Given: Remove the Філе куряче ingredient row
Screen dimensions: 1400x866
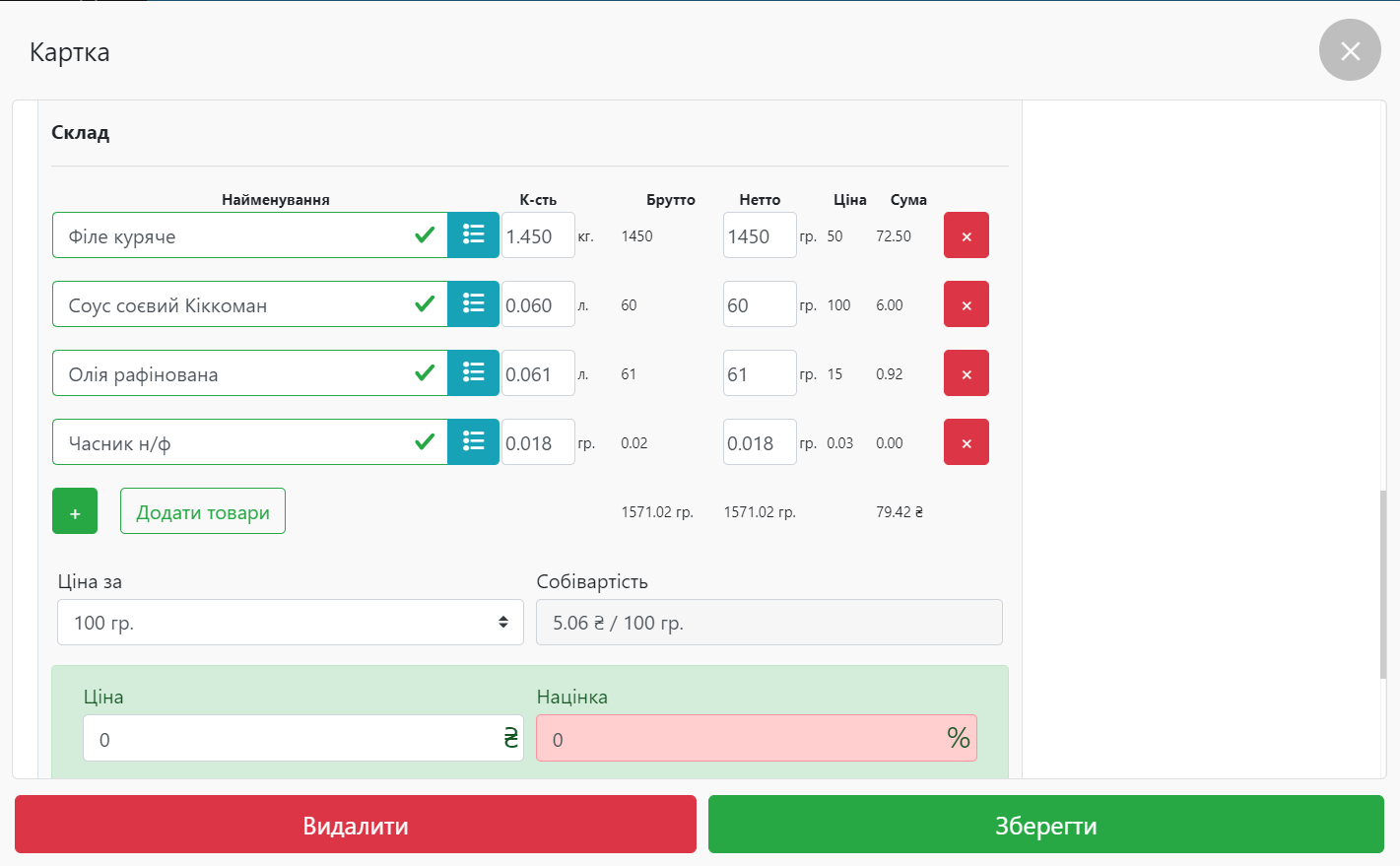Looking at the screenshot, I should click(966, 235).
